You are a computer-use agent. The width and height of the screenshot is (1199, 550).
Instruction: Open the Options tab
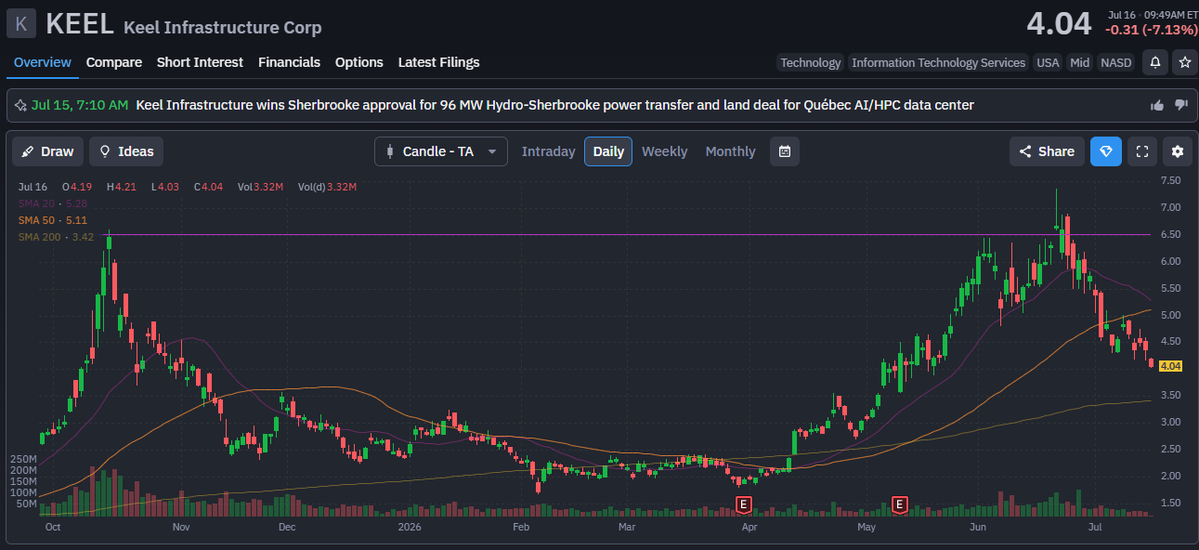point(359,63)
